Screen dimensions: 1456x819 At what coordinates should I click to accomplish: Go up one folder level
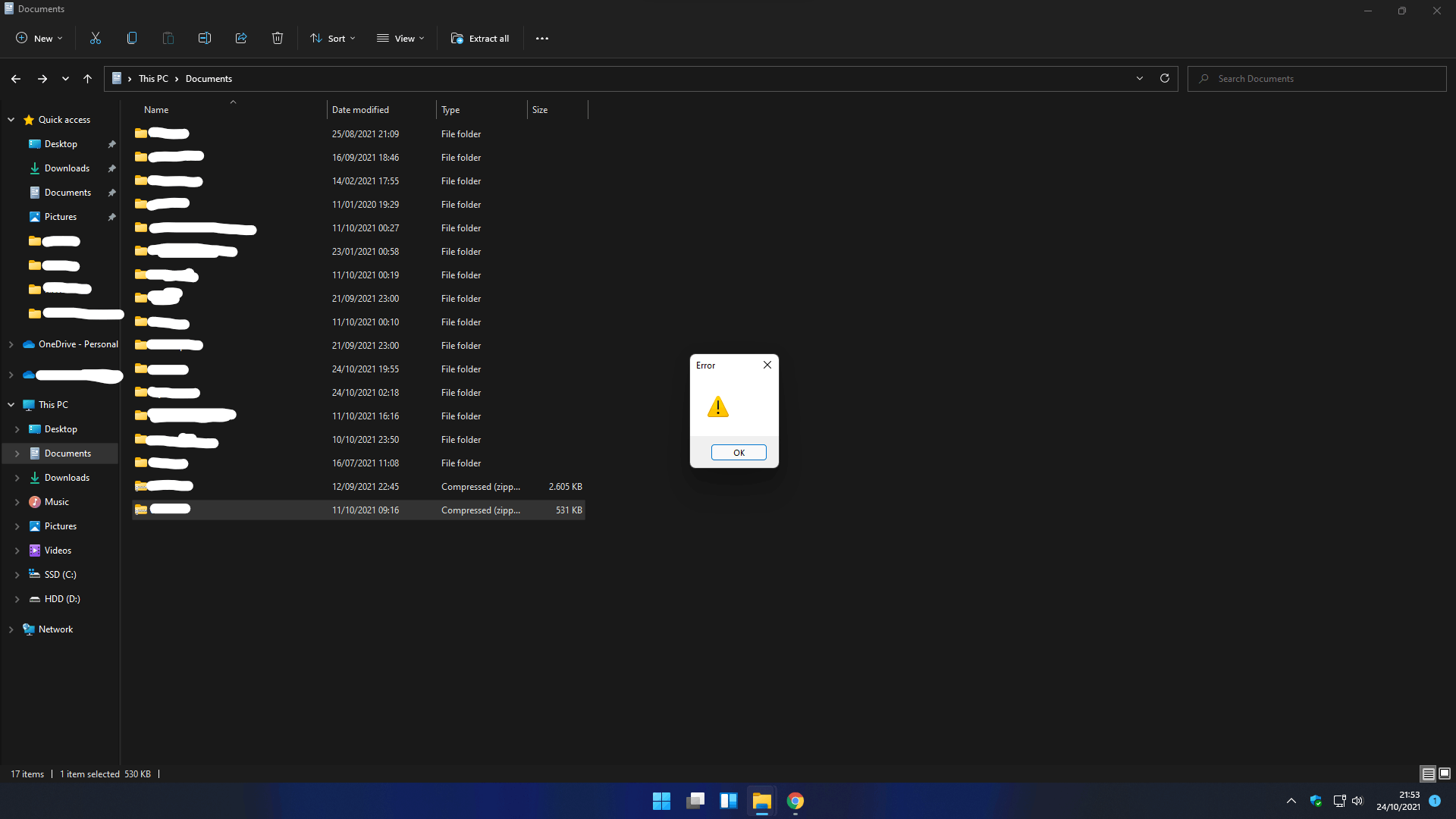[87, 79]
